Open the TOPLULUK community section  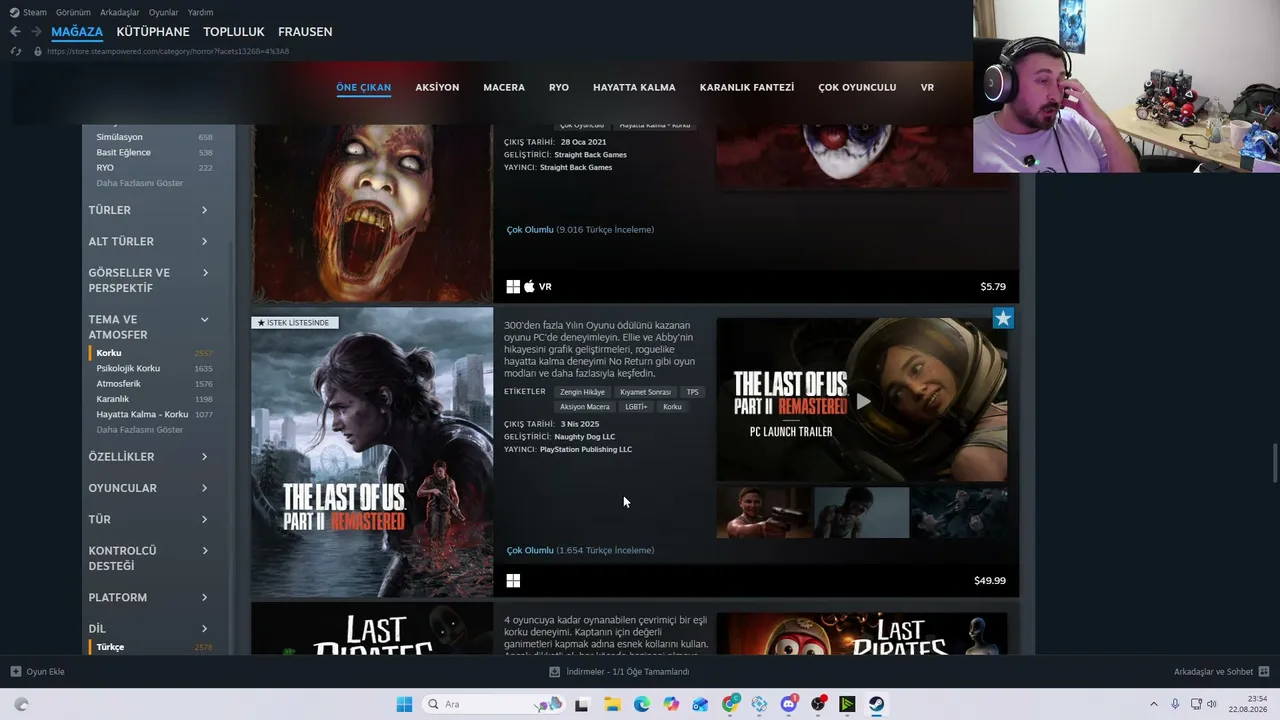click(x=234, y=32)
